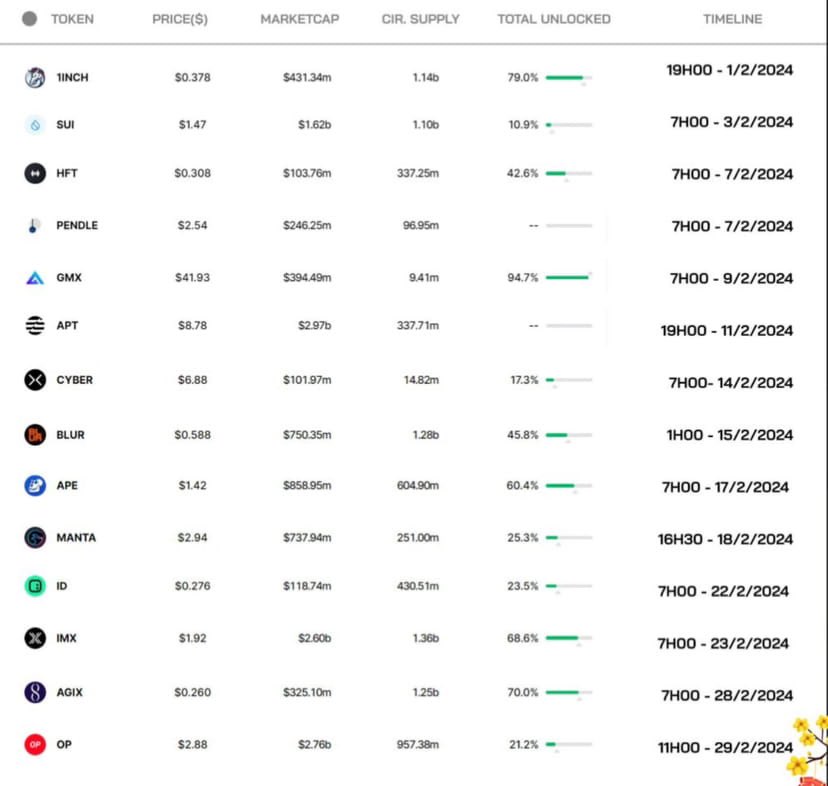Click the APE token logo icon
828x786 pixels.
pyautogui.click(x=35, y=485)
